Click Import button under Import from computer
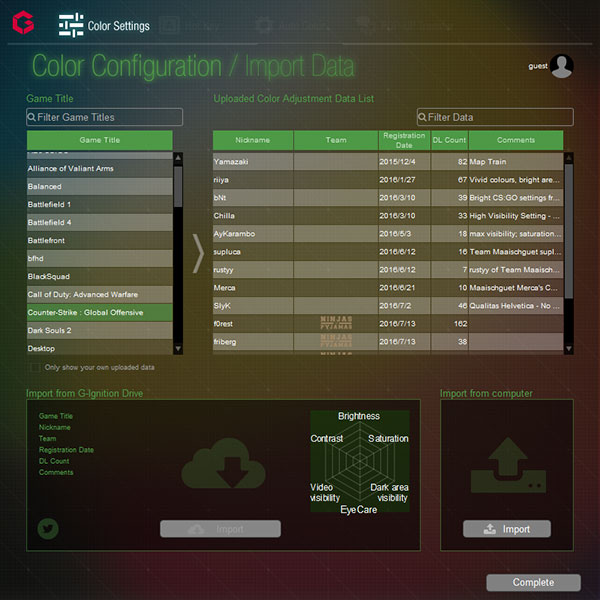Viewport: 600px width, 600px height. [507, 529]
